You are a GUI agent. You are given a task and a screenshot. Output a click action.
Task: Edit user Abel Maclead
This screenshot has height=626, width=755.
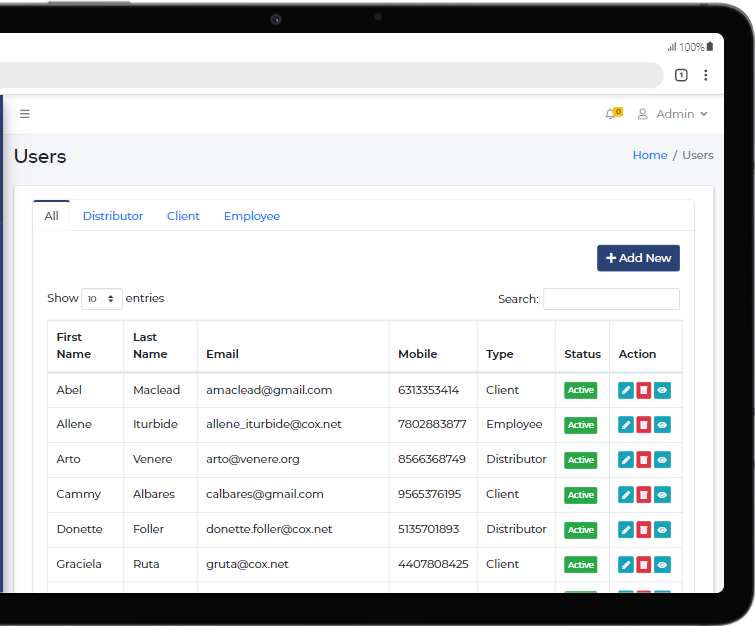tap(626, 390)
